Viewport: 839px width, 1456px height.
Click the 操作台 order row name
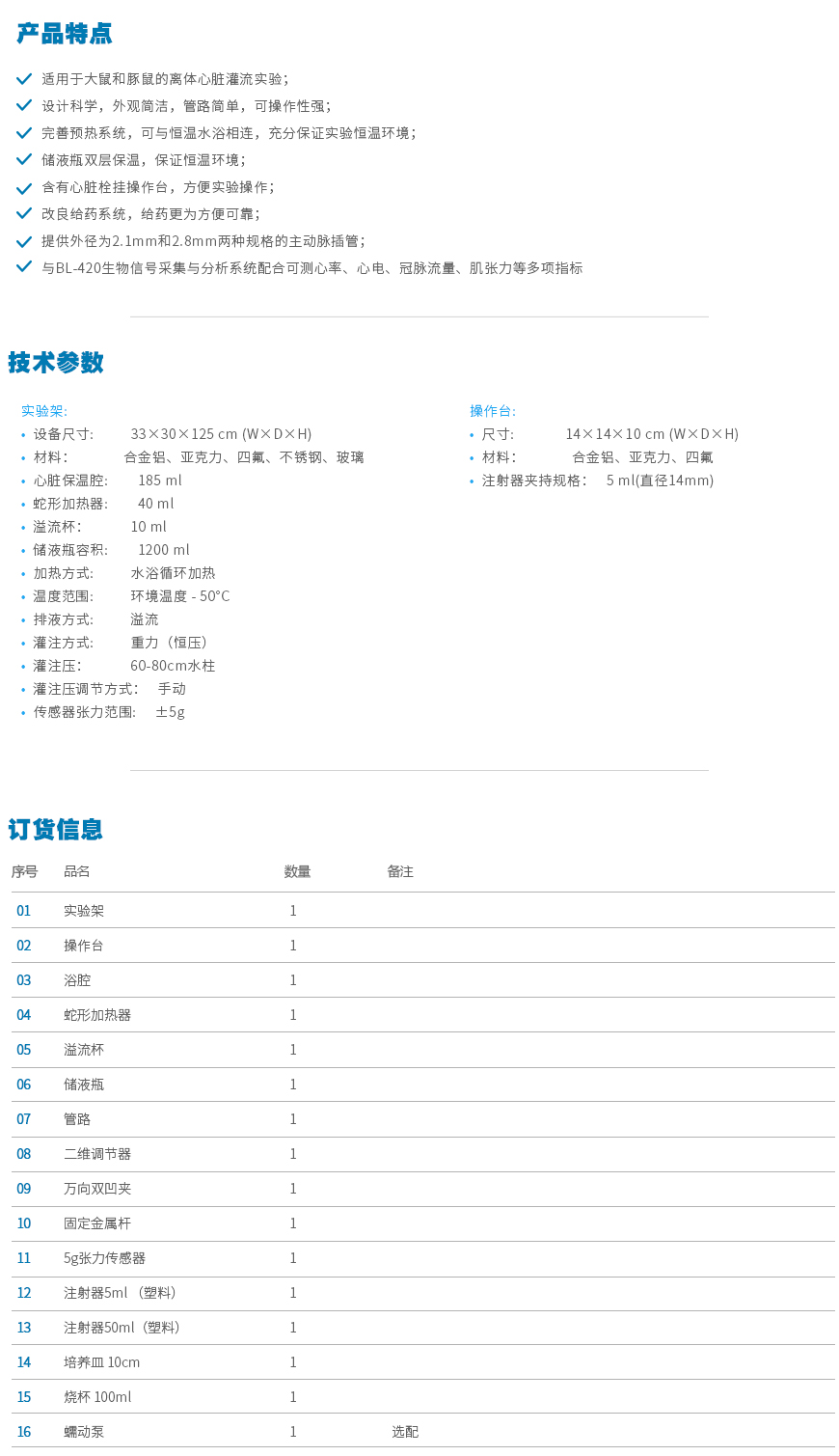(84, 946)
